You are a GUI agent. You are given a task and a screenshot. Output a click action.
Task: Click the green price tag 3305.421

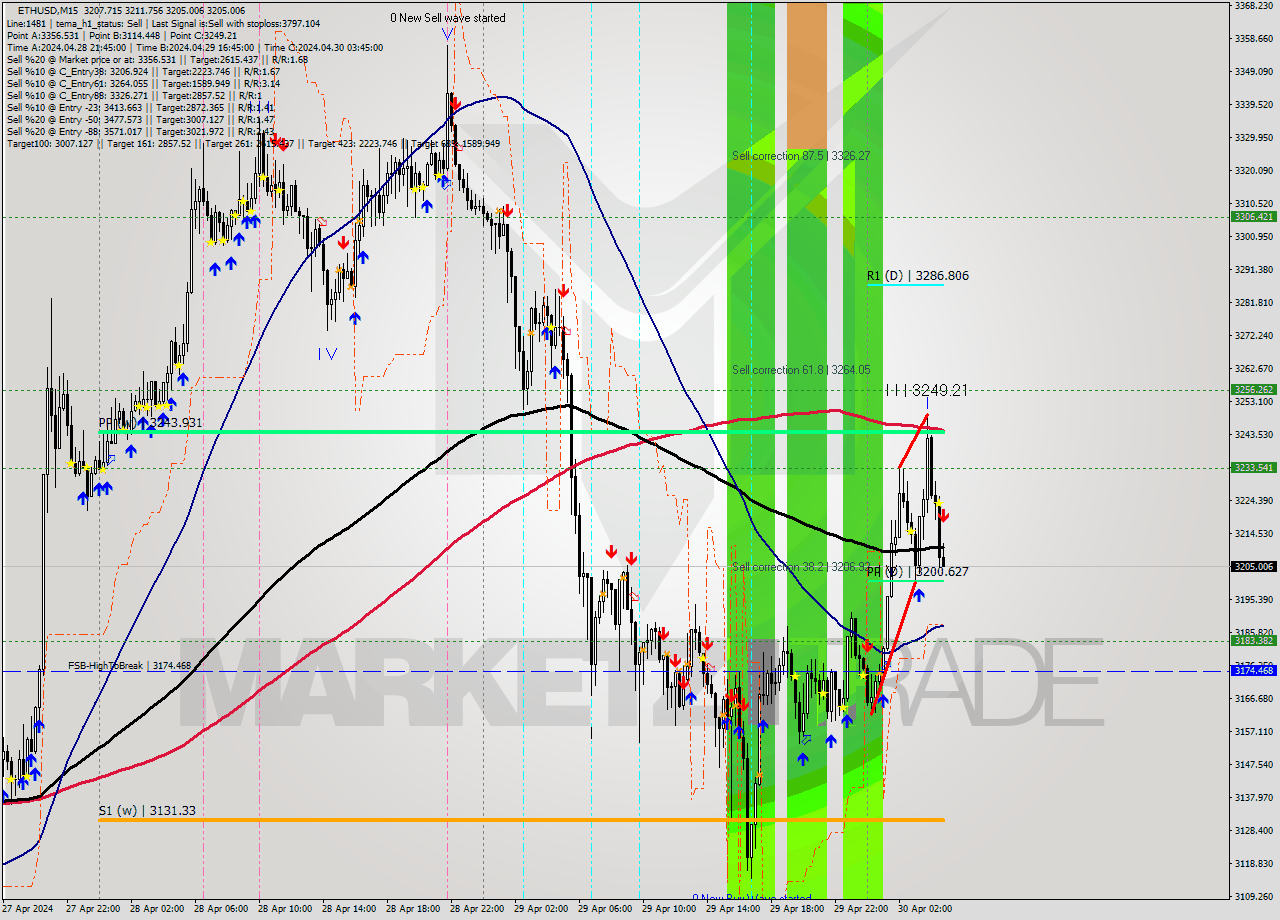tap(1253, 217)
